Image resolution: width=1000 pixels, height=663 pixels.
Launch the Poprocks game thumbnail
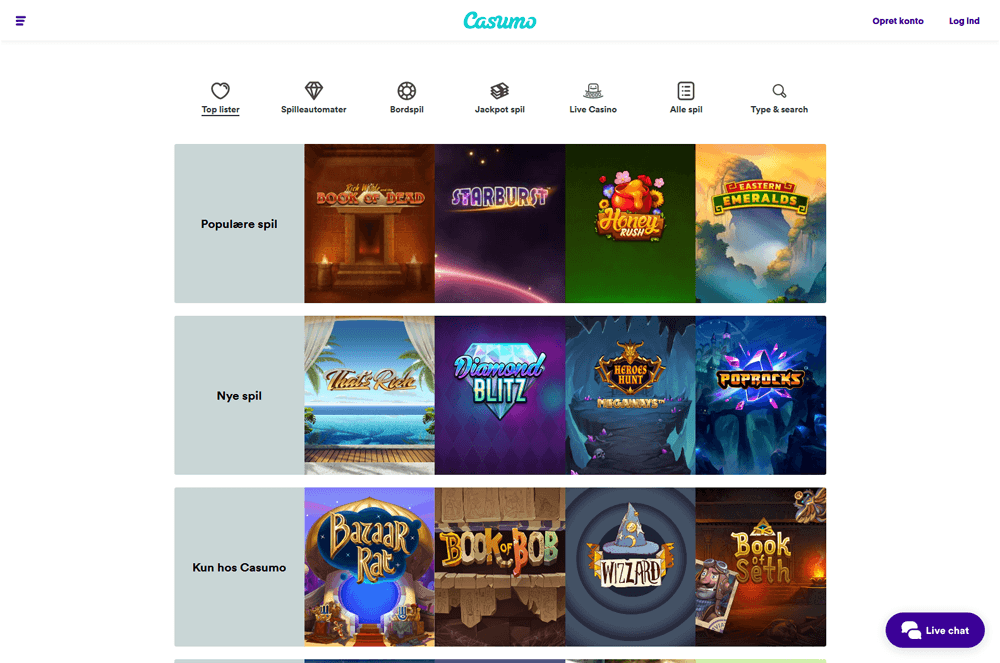(761, 395)
